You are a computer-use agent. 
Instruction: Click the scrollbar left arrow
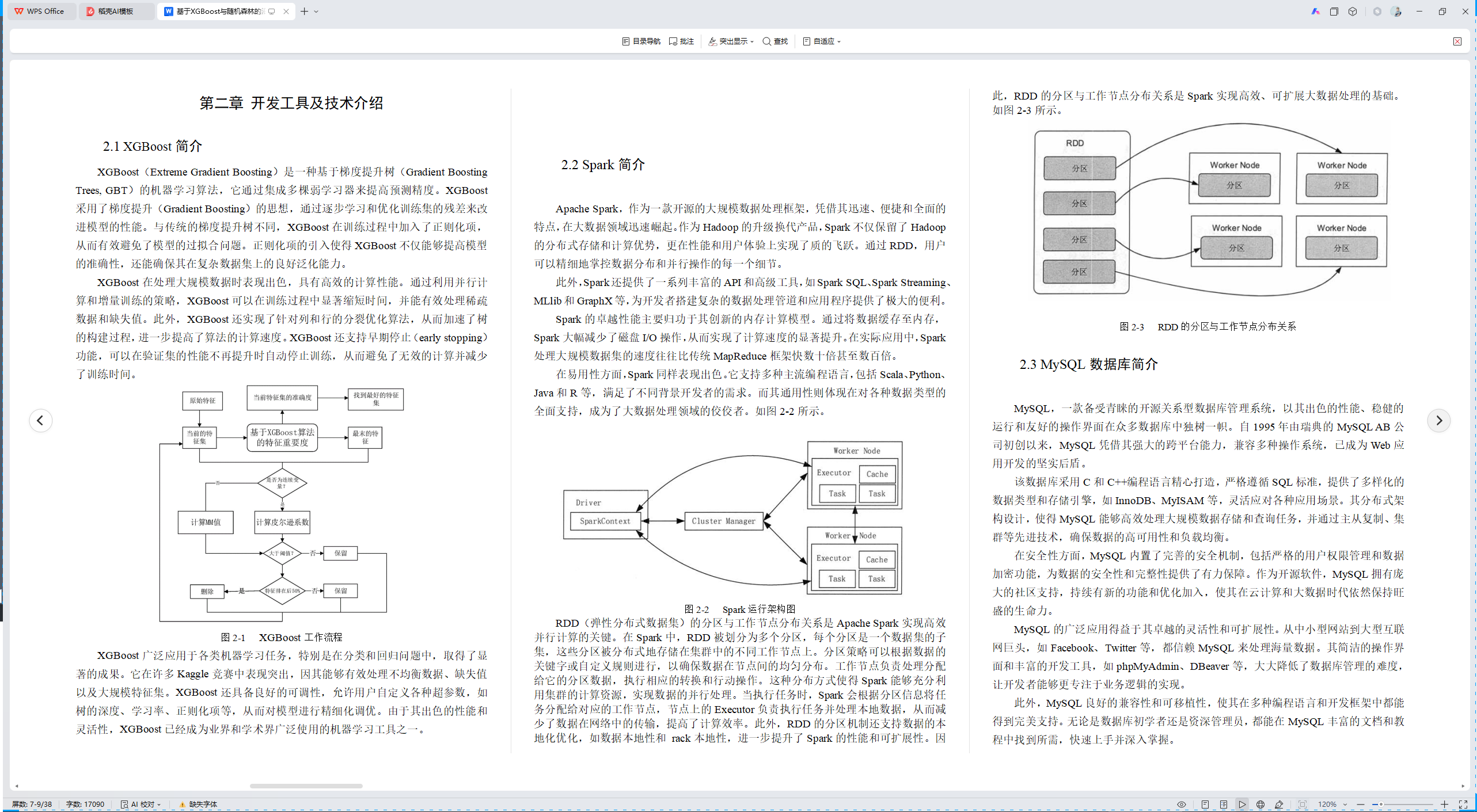(16, 786)
